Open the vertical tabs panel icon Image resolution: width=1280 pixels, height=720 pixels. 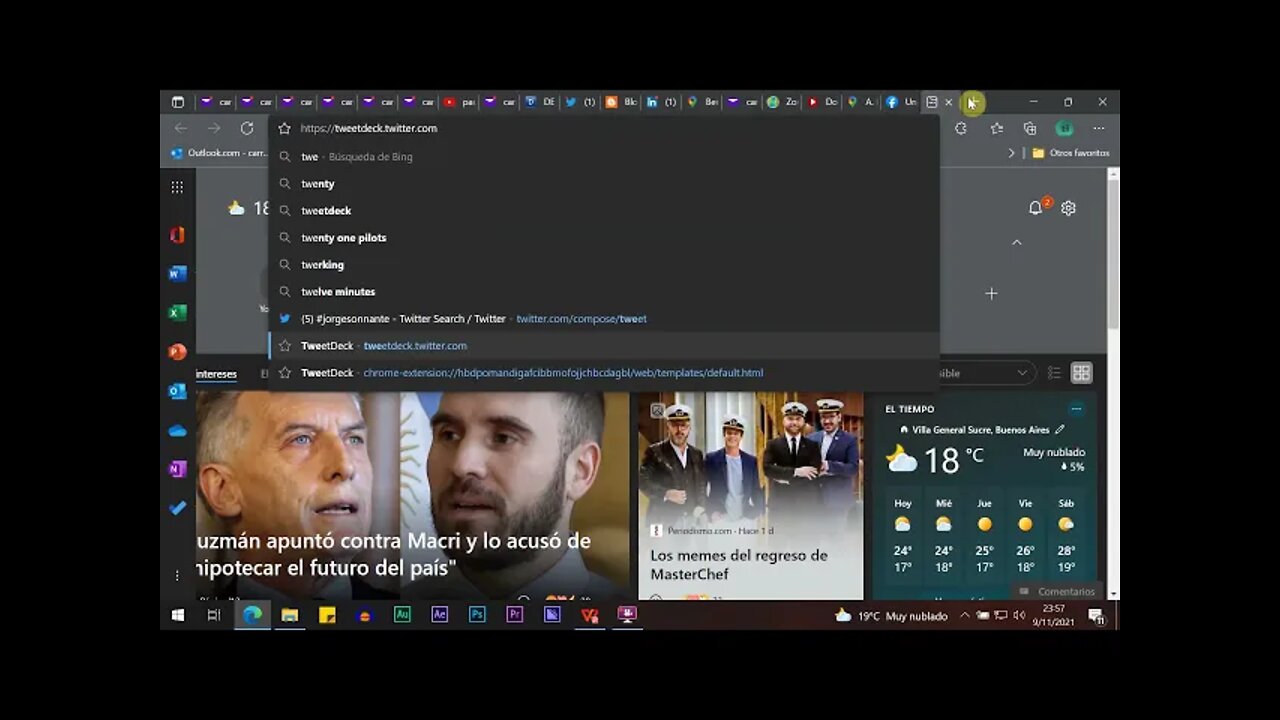coord(178,102)
